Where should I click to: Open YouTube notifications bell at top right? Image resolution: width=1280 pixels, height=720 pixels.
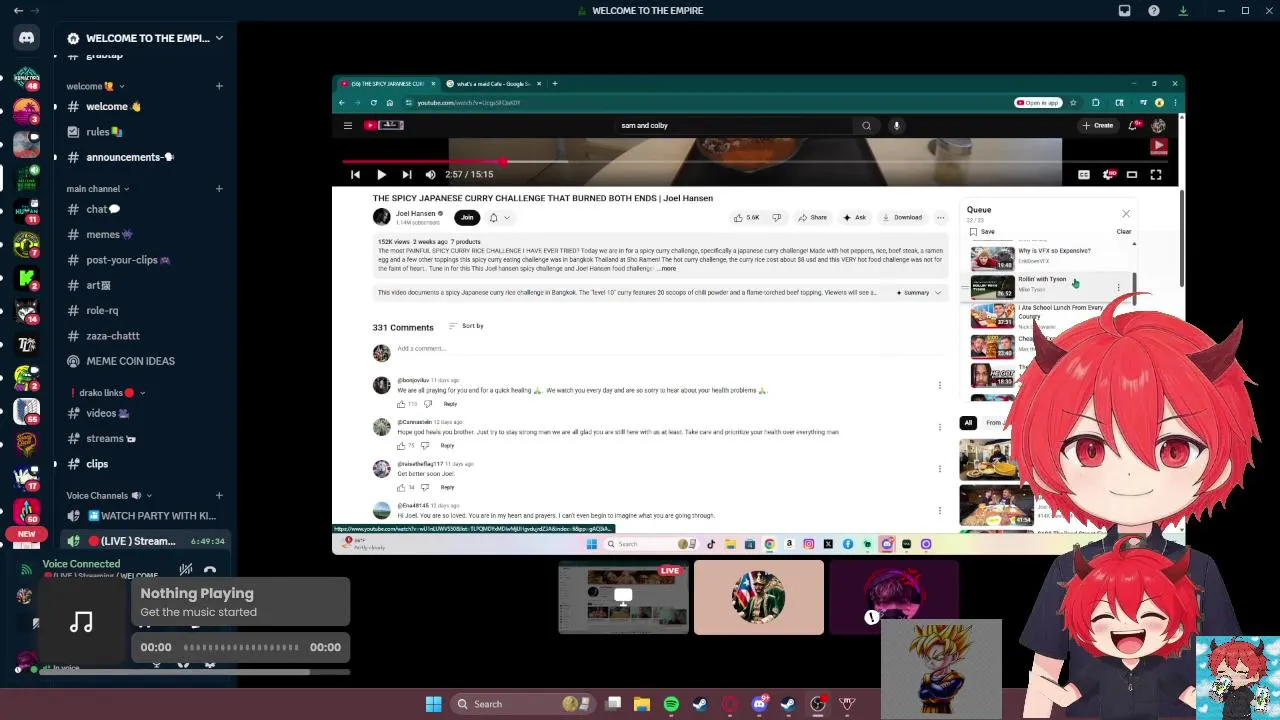1133,125
